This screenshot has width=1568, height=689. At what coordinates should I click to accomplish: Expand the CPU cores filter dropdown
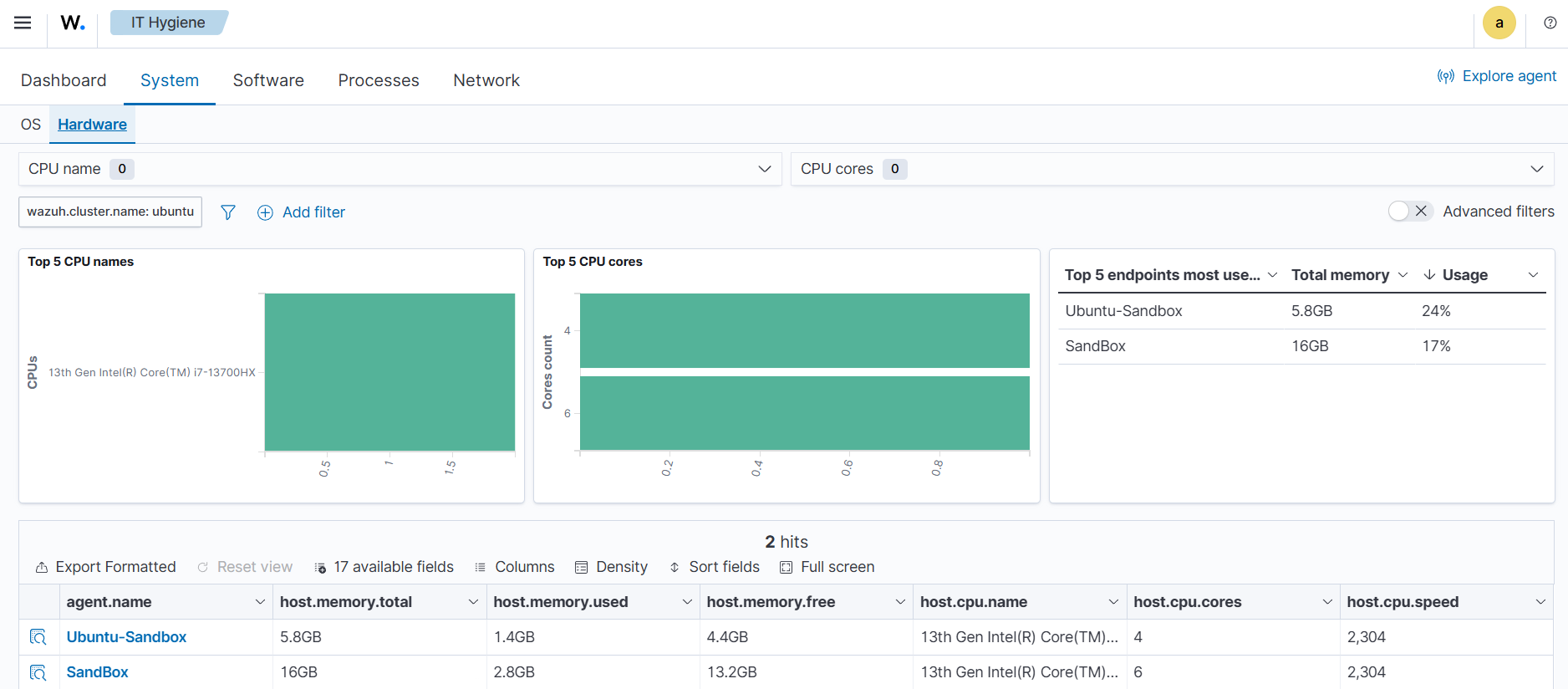coord(1536,169)
